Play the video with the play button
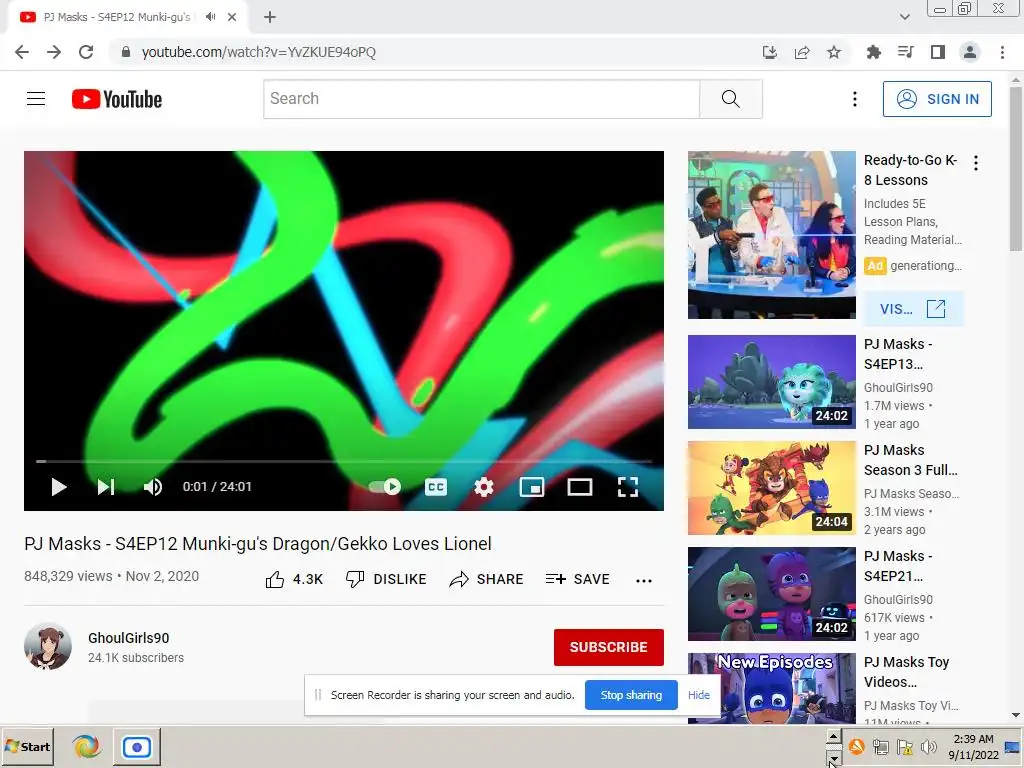The height and width of the screenshot is (768, 1024). click(x=59, y=487)
